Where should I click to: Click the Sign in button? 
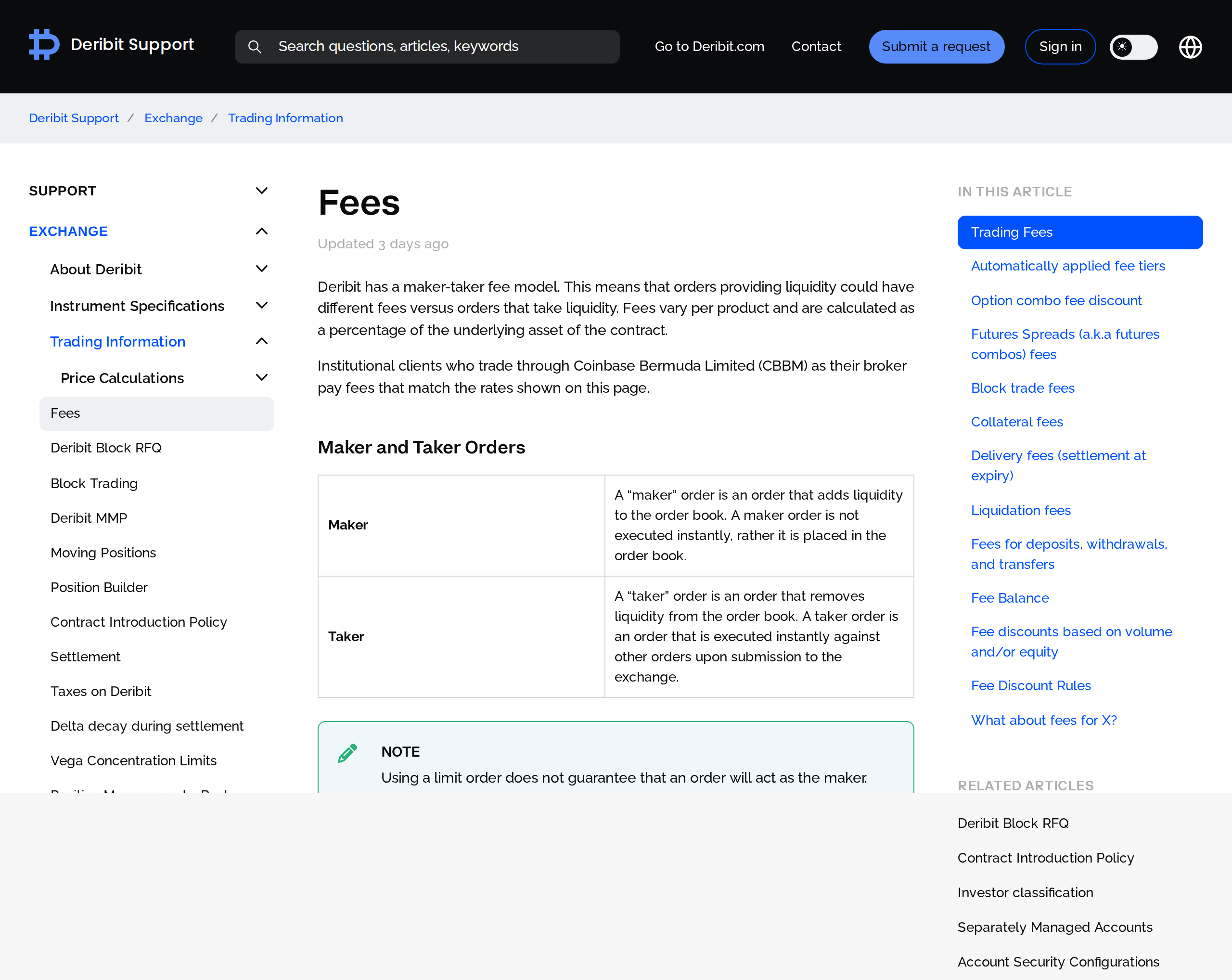pos(1060,47)
